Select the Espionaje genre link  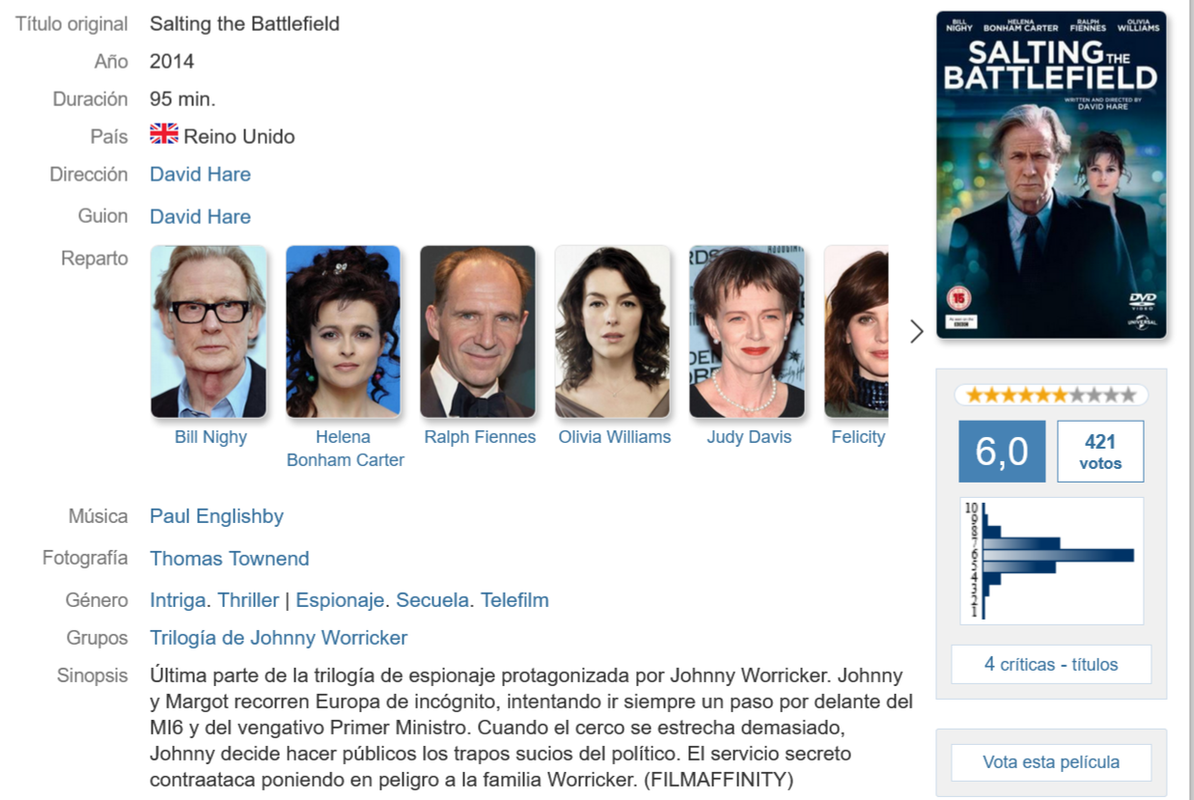coord(340,601)
